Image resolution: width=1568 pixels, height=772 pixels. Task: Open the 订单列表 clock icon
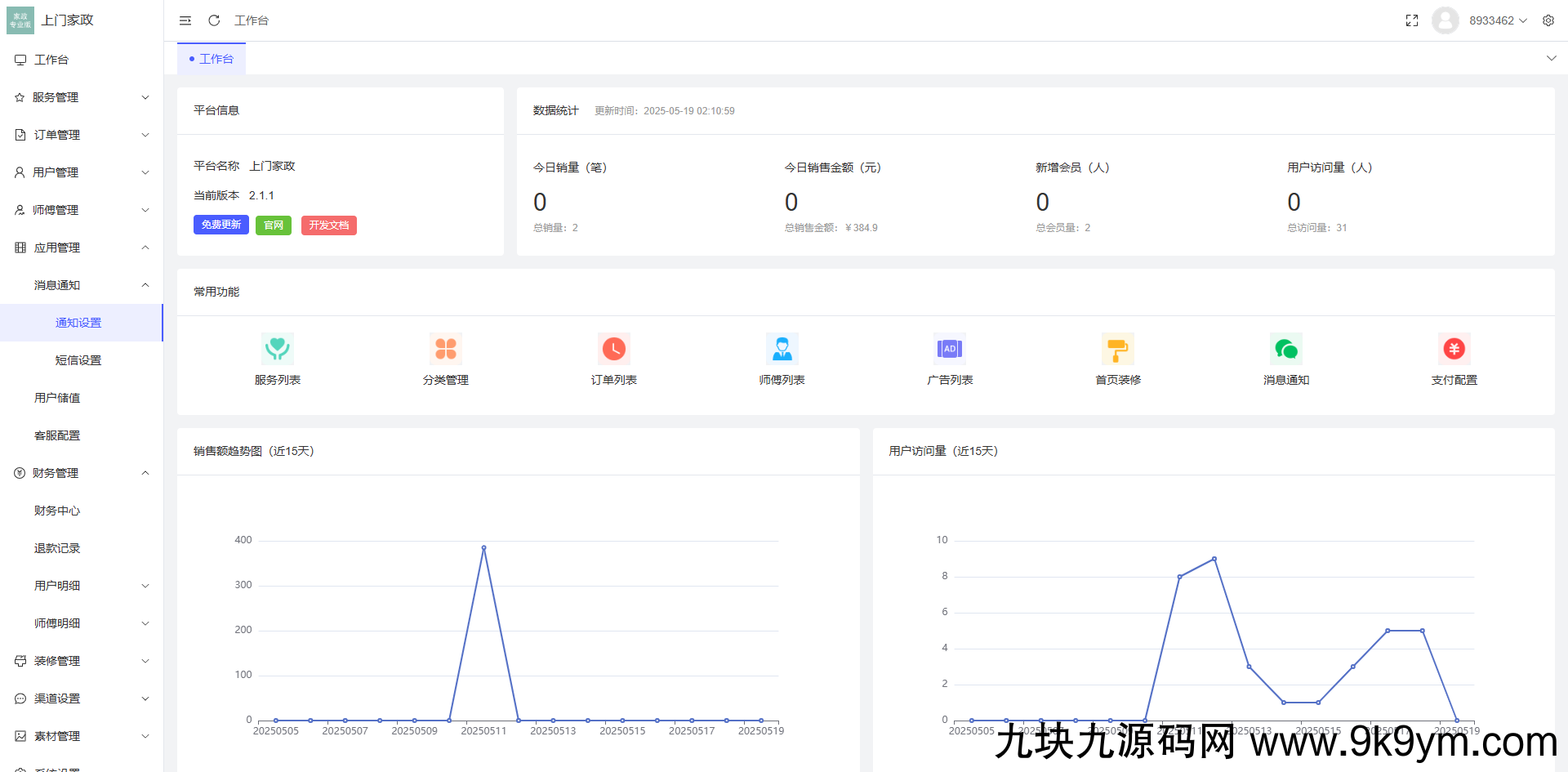[613, 349]
